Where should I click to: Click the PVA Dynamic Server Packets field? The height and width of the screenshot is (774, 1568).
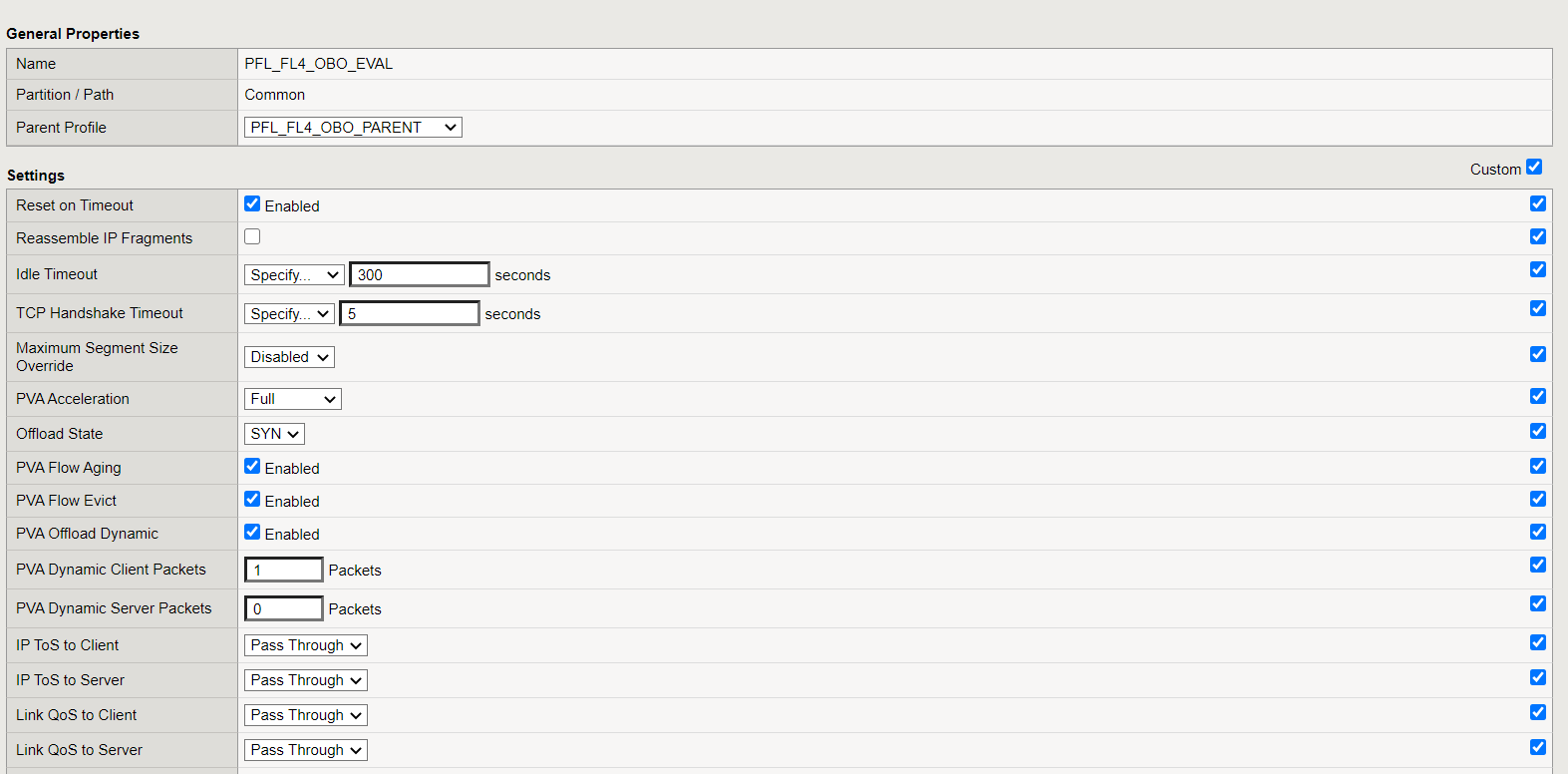click(x=284, y=608)
